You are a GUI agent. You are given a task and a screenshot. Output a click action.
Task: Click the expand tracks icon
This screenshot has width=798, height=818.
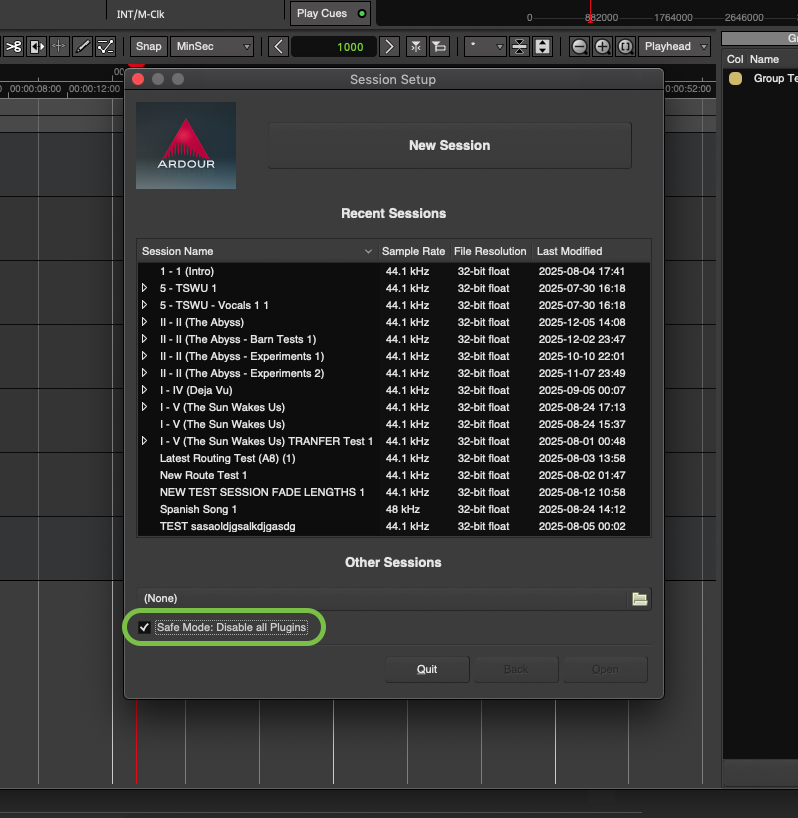point(542,47)
